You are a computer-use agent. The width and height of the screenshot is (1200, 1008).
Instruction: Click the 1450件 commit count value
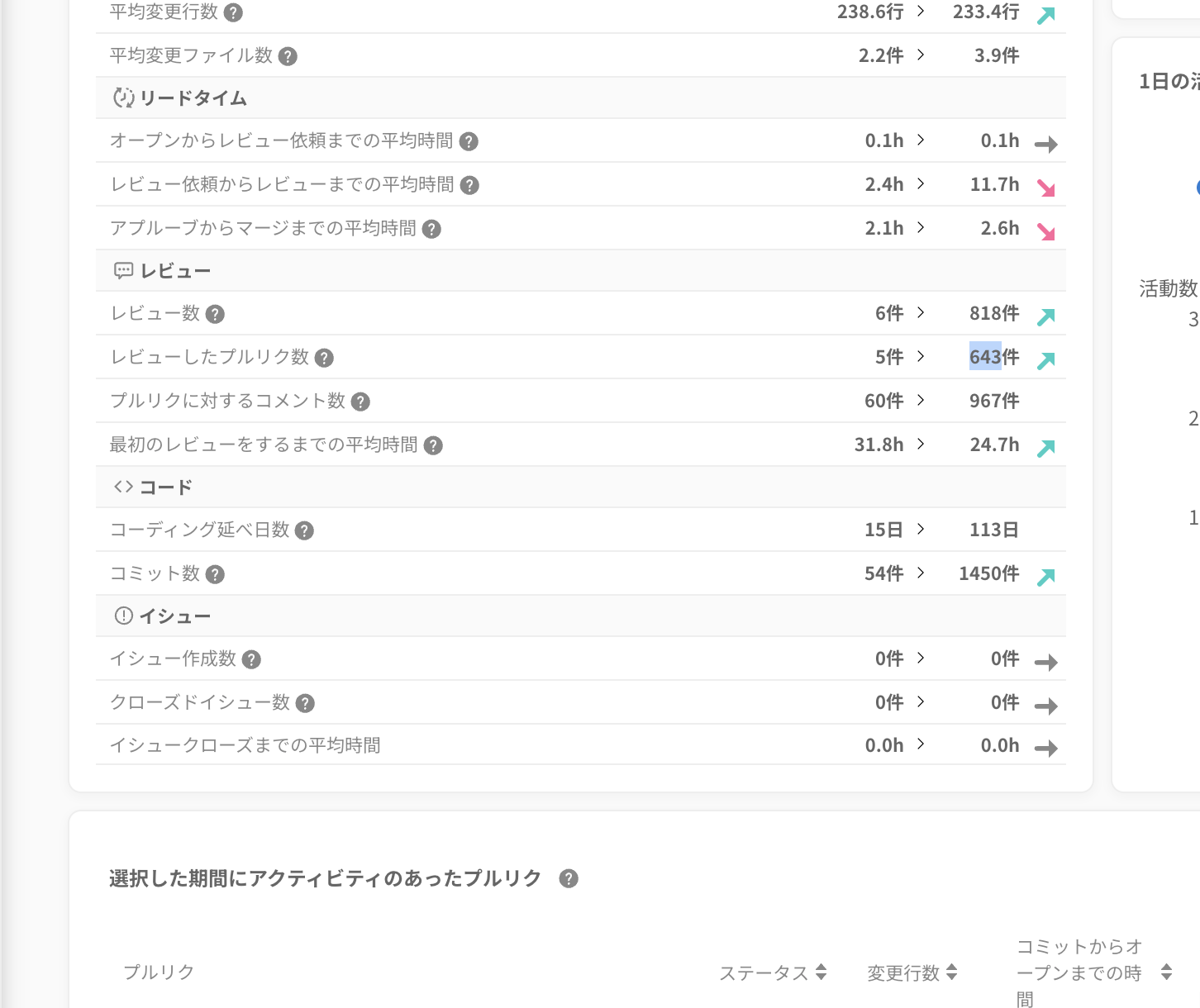pos(988,573)
